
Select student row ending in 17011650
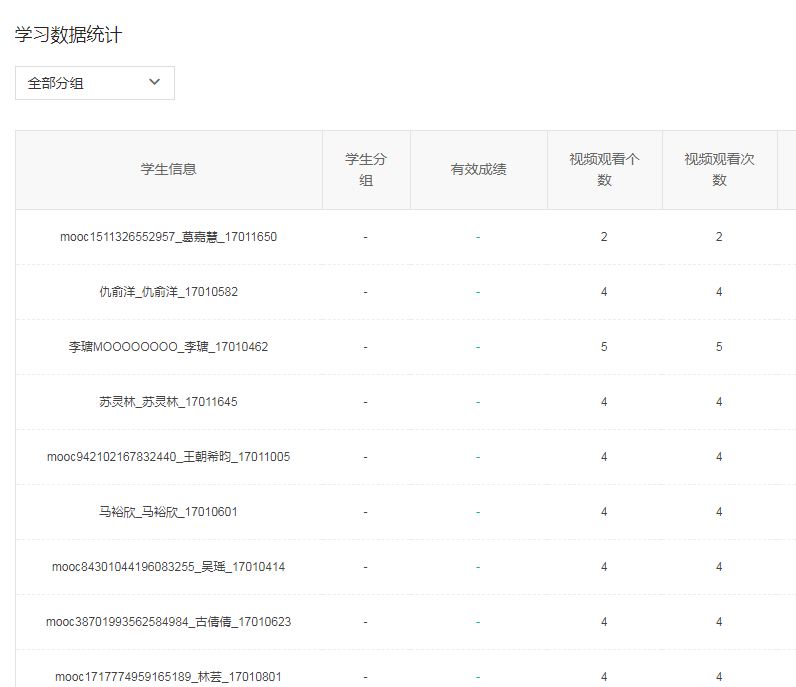pos(168,237)
